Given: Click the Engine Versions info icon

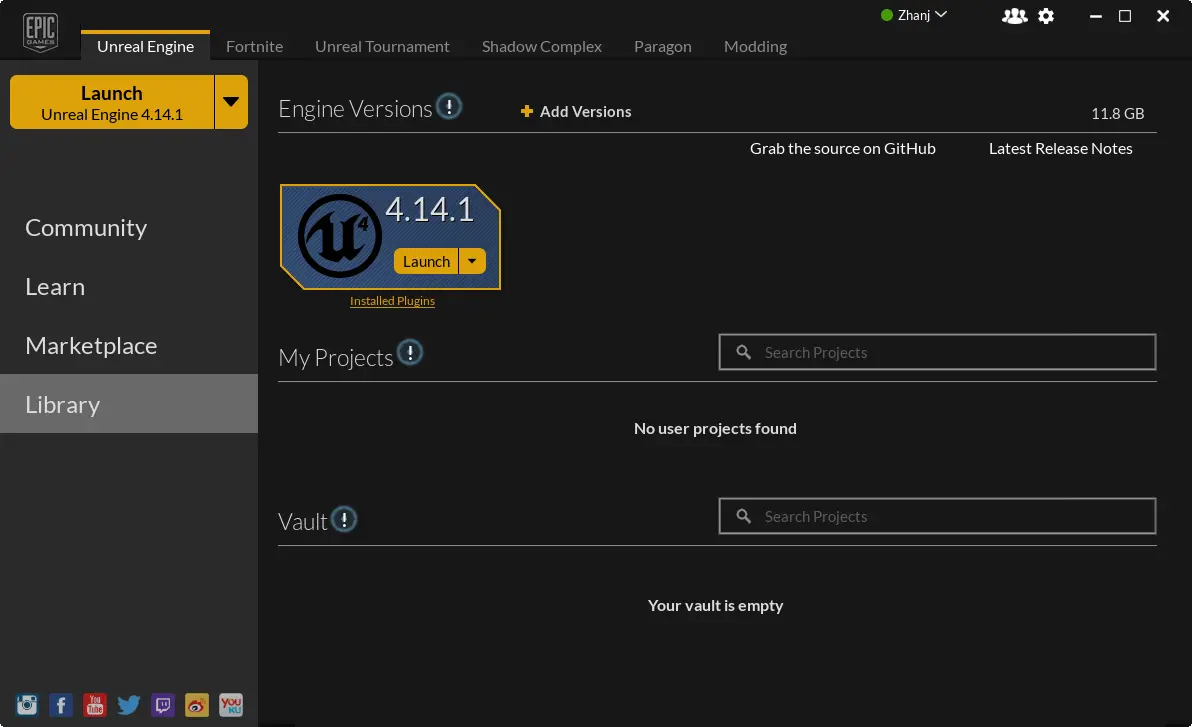Looking at the screenshot, I should [x=449, y=106].
